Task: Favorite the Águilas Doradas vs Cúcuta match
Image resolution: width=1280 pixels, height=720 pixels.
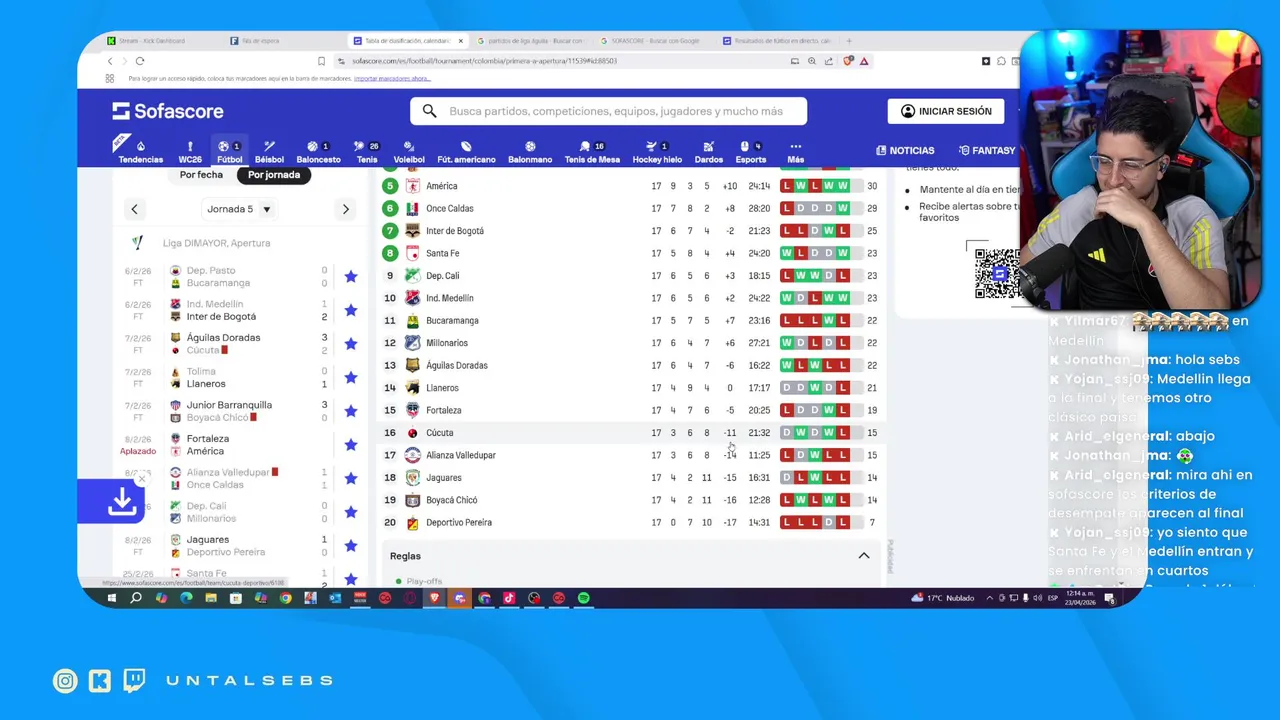Action: coord(350,344)
